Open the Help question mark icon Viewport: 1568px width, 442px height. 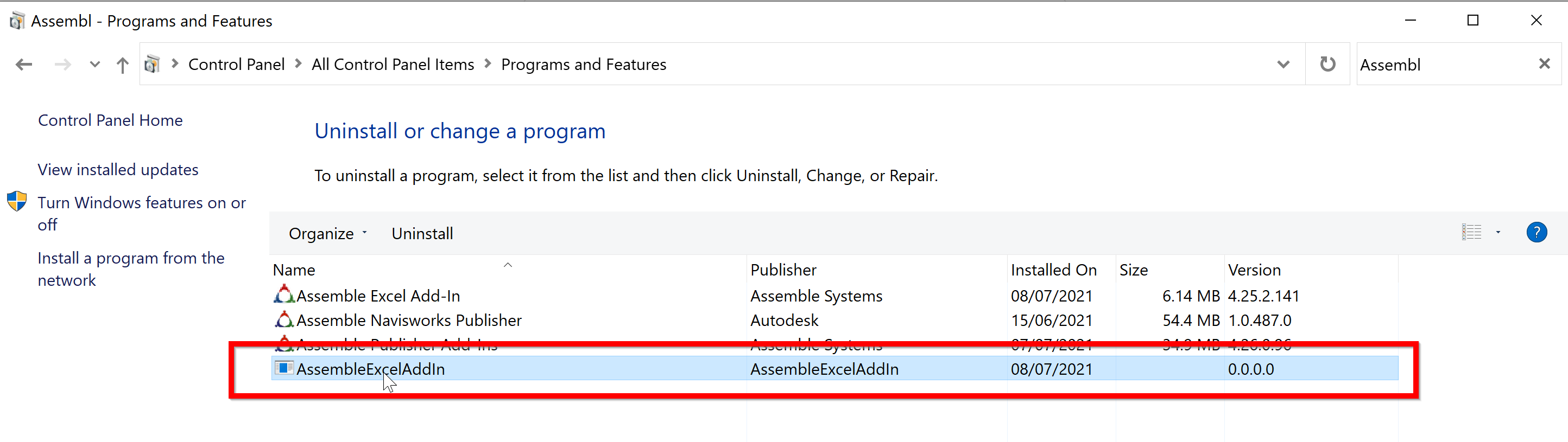1537,232
